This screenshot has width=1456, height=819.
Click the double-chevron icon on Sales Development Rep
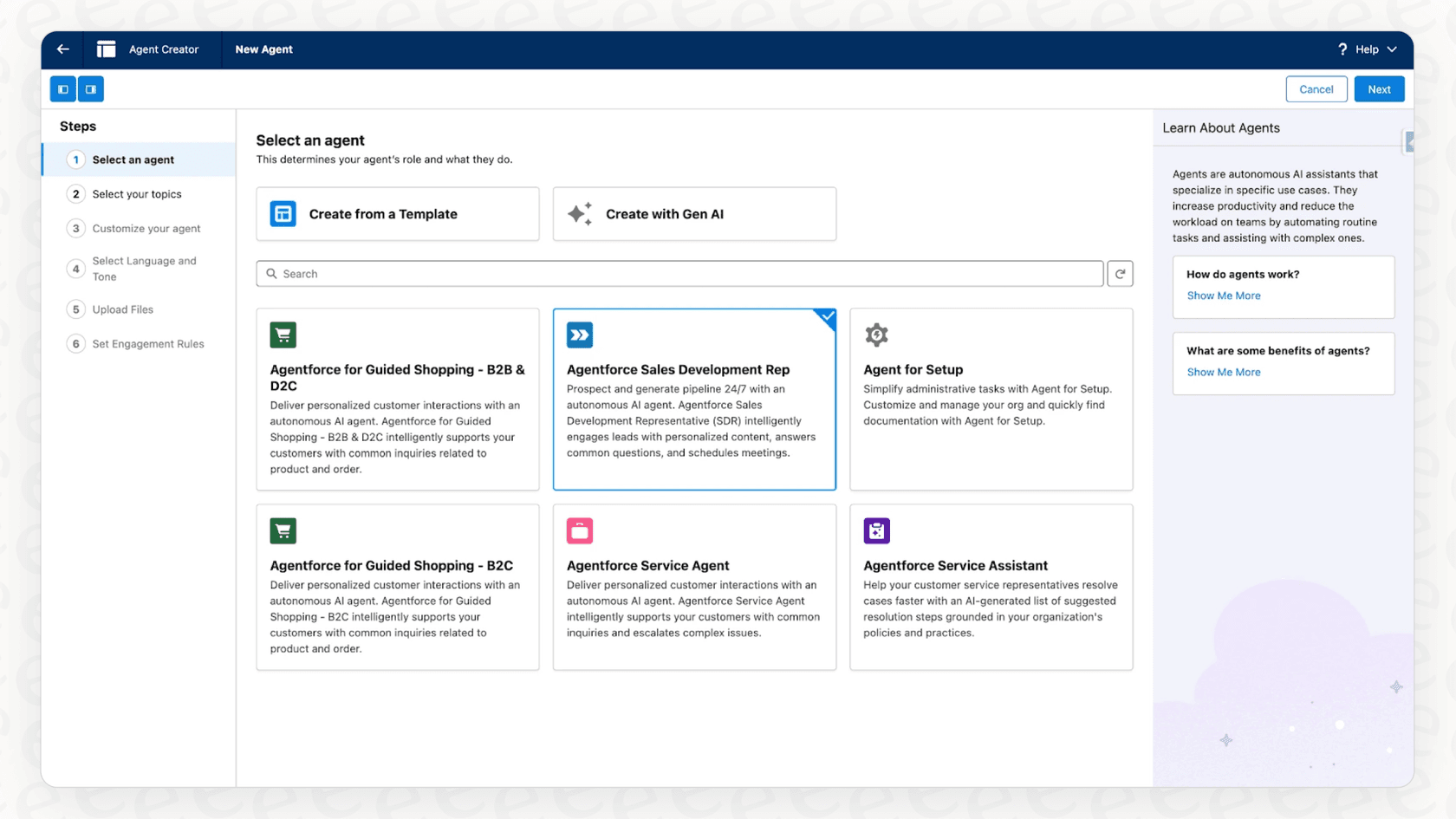(579, 335)
